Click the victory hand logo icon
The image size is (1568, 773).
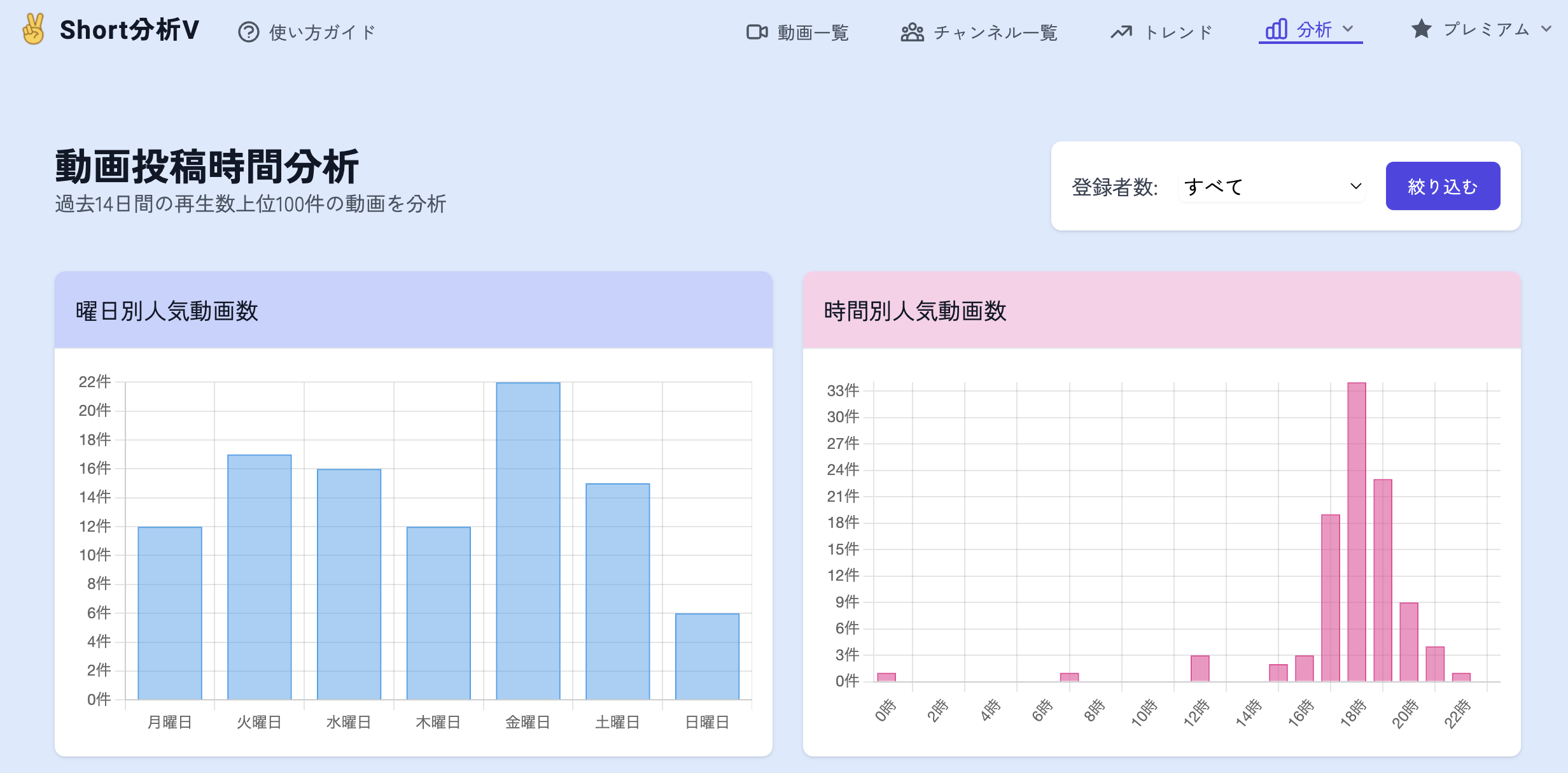click(x=33, y=30)
